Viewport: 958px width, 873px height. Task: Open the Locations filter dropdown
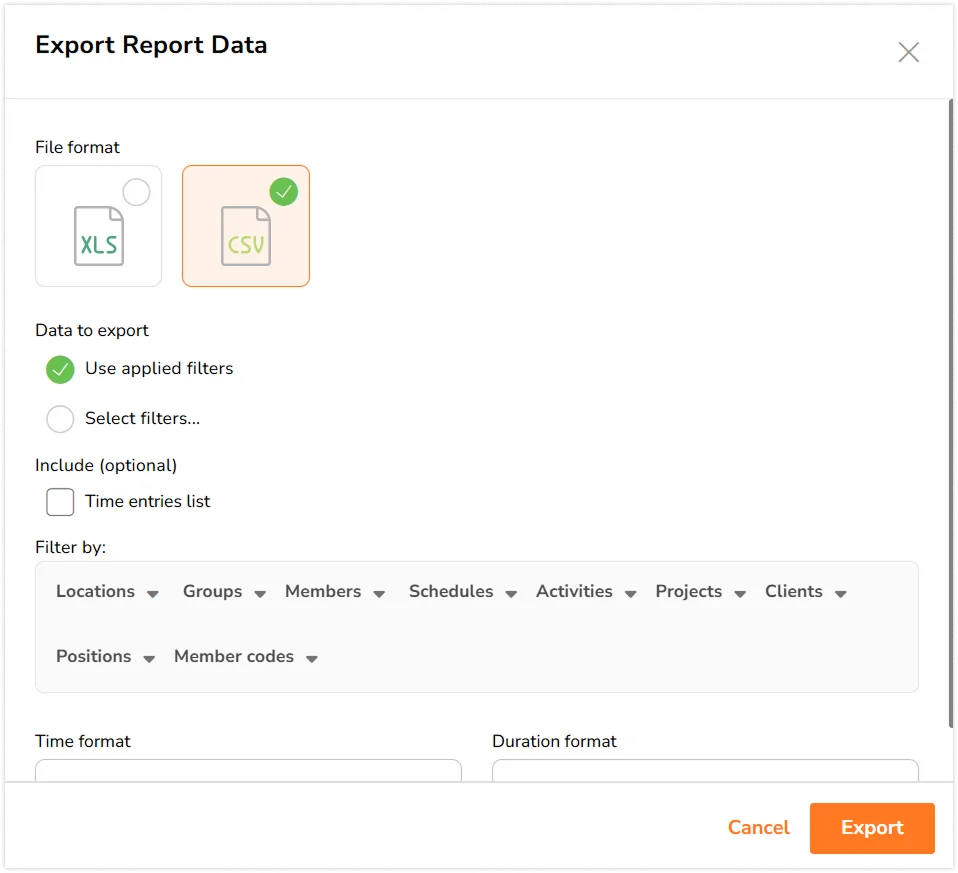[108, 591]
